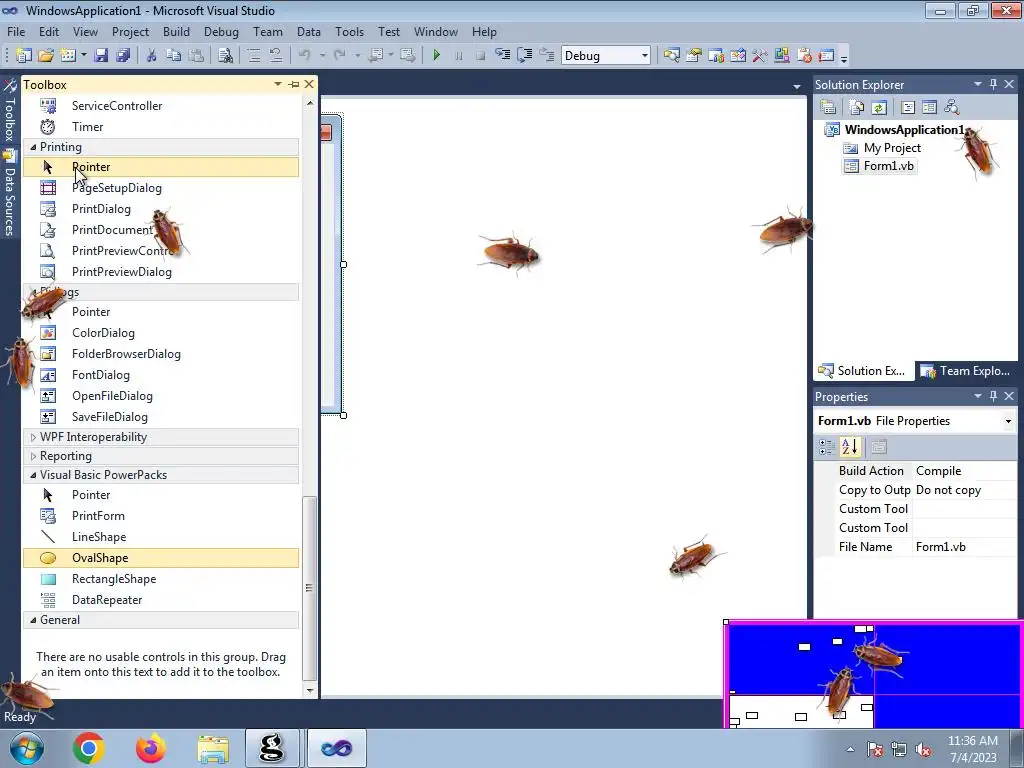The image size is (1024, 768).
Task: Open the File menu
Action: pyautogui.click(x=16, y=31)
